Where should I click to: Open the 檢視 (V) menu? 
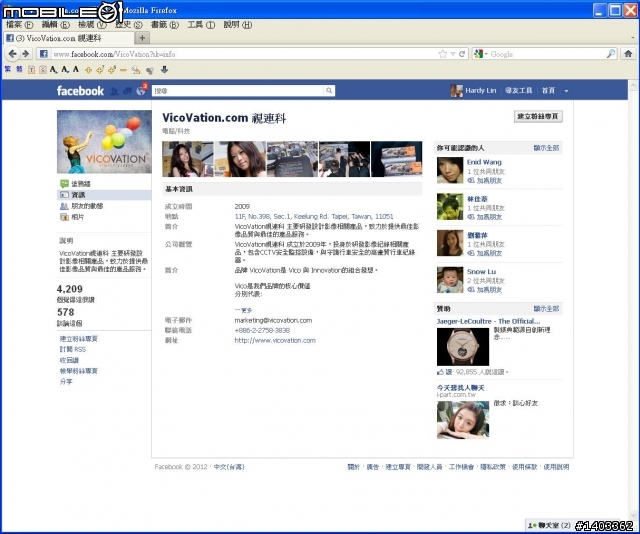[x=92, y=25]
